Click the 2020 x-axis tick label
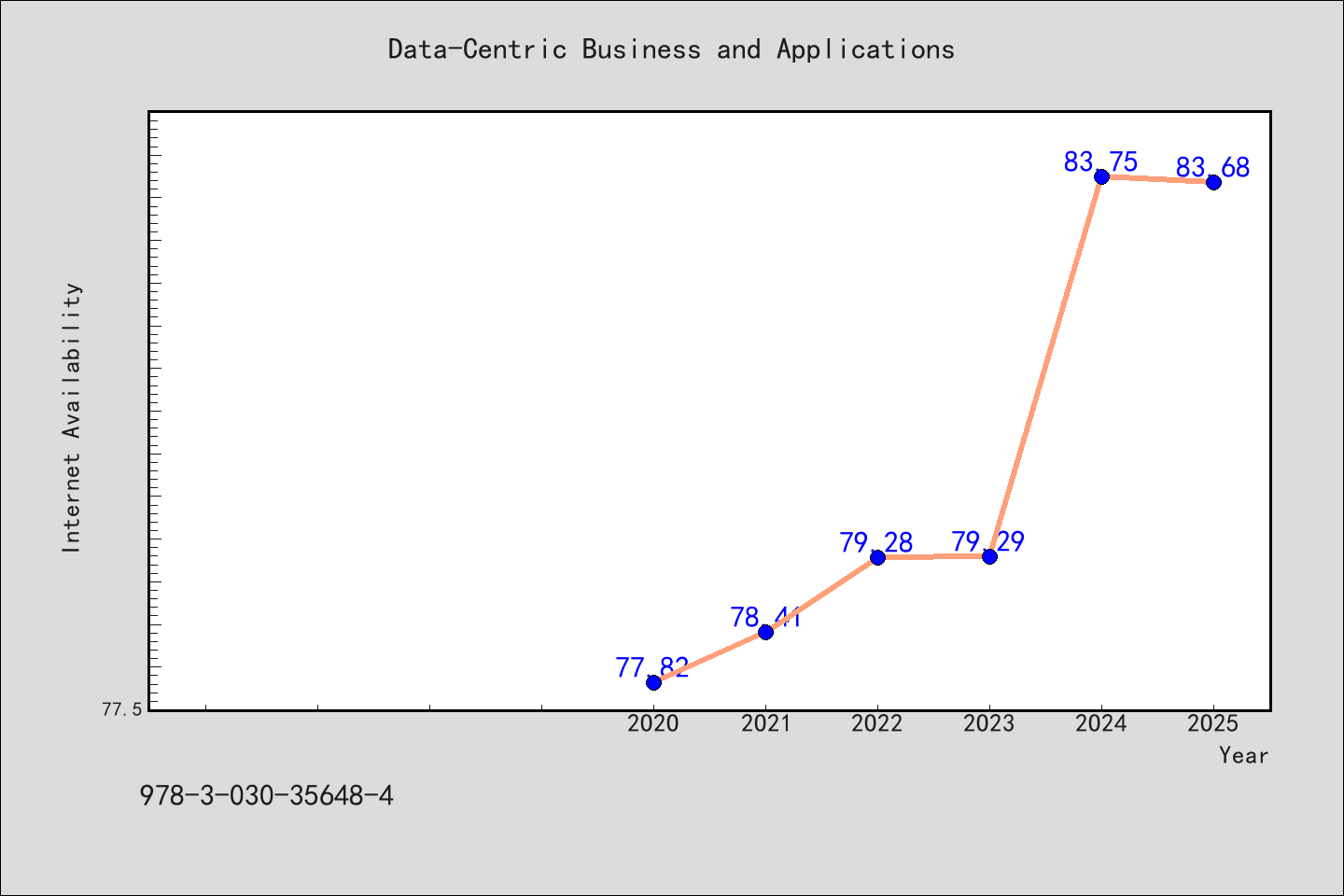 tap(653, 723)
